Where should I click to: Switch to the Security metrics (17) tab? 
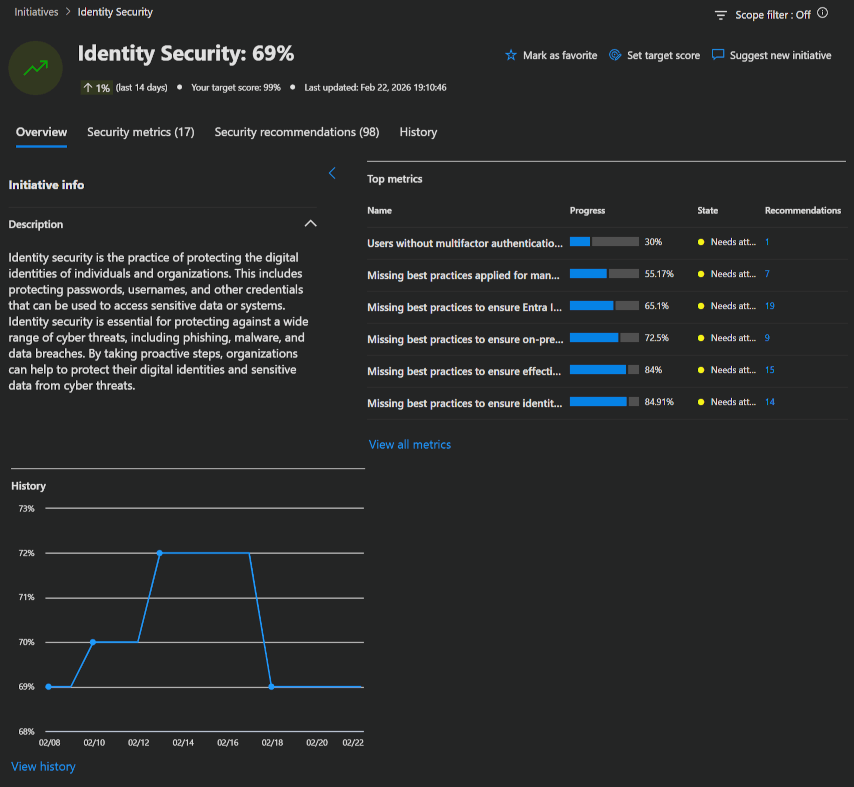140,132
